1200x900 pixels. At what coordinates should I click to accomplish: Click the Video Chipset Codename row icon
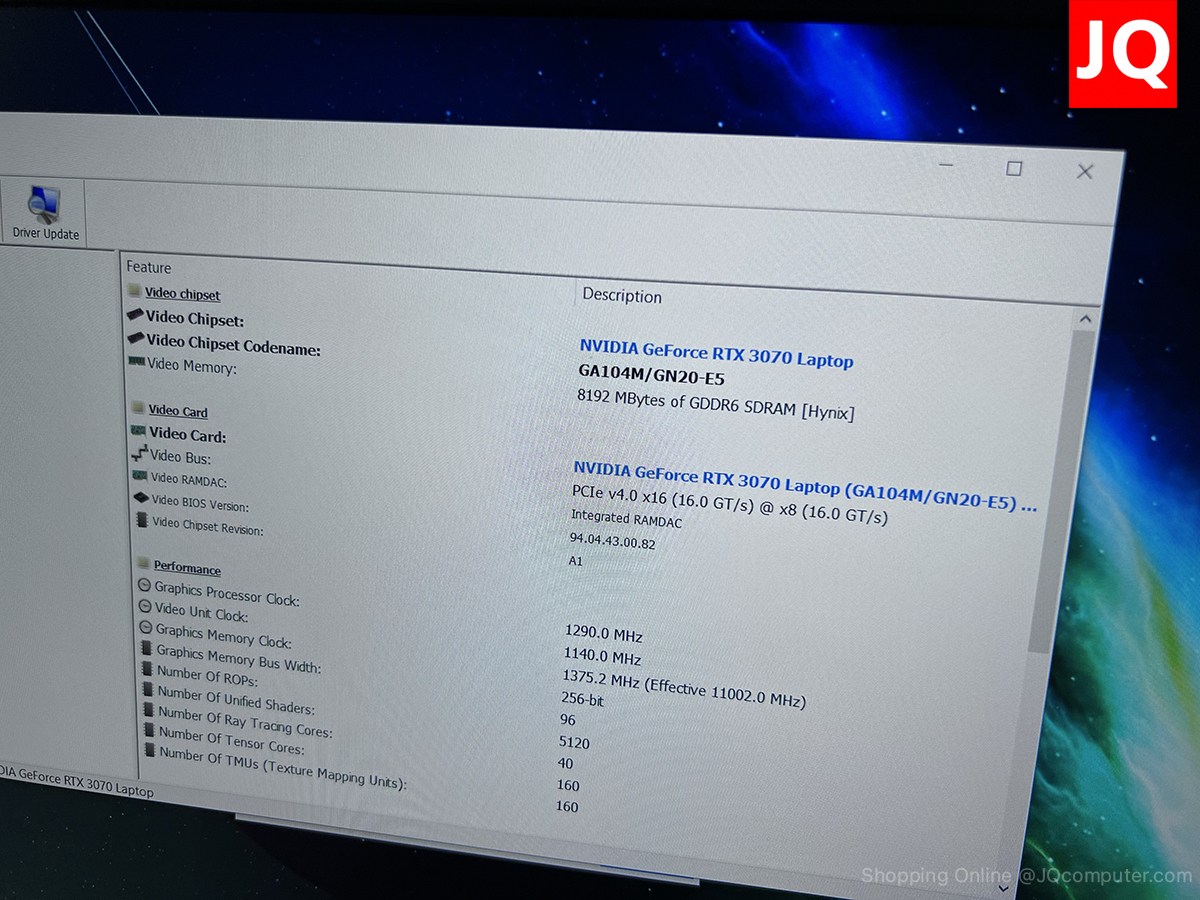136,338
